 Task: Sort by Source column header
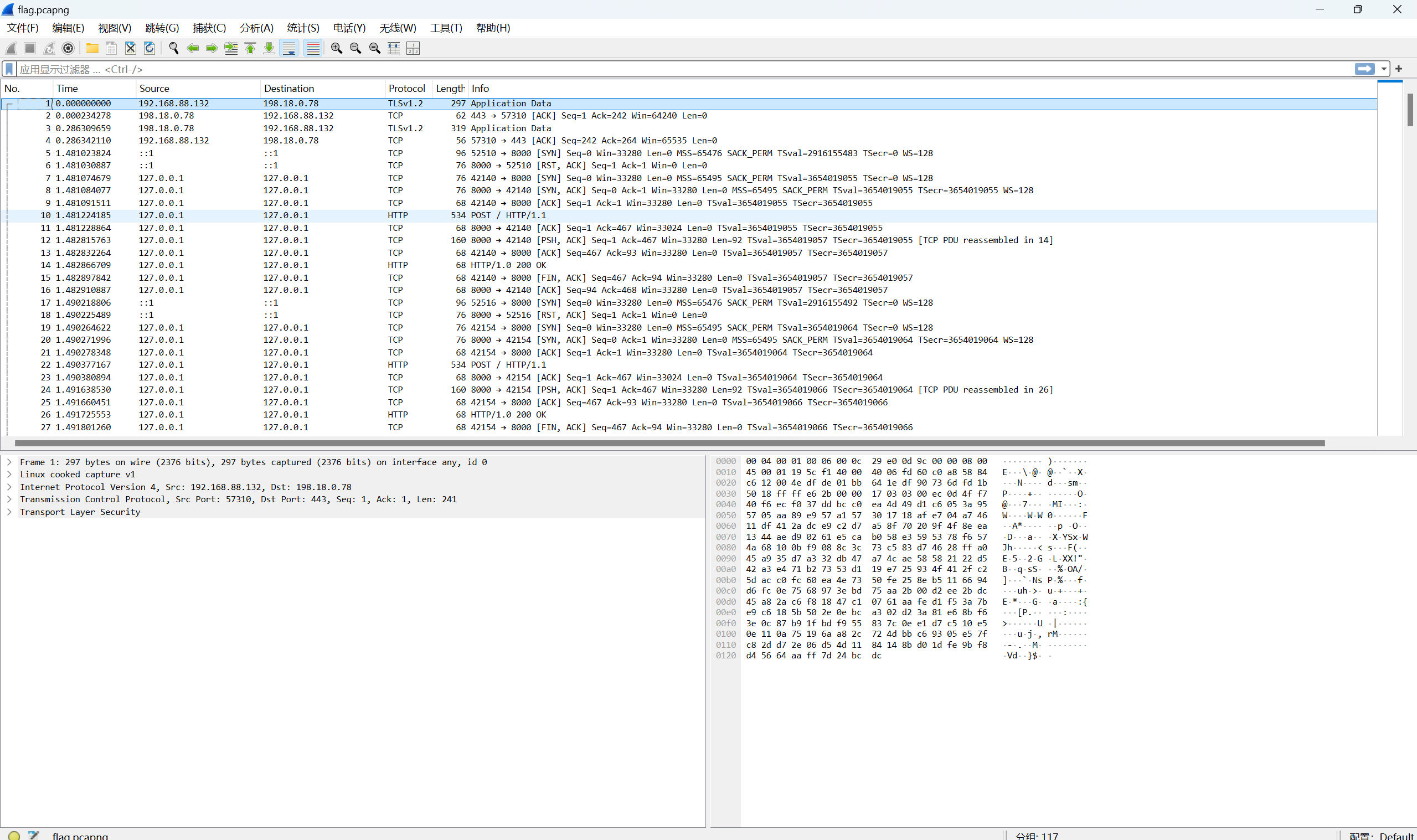pyautogui.click(x=198, y=88)
